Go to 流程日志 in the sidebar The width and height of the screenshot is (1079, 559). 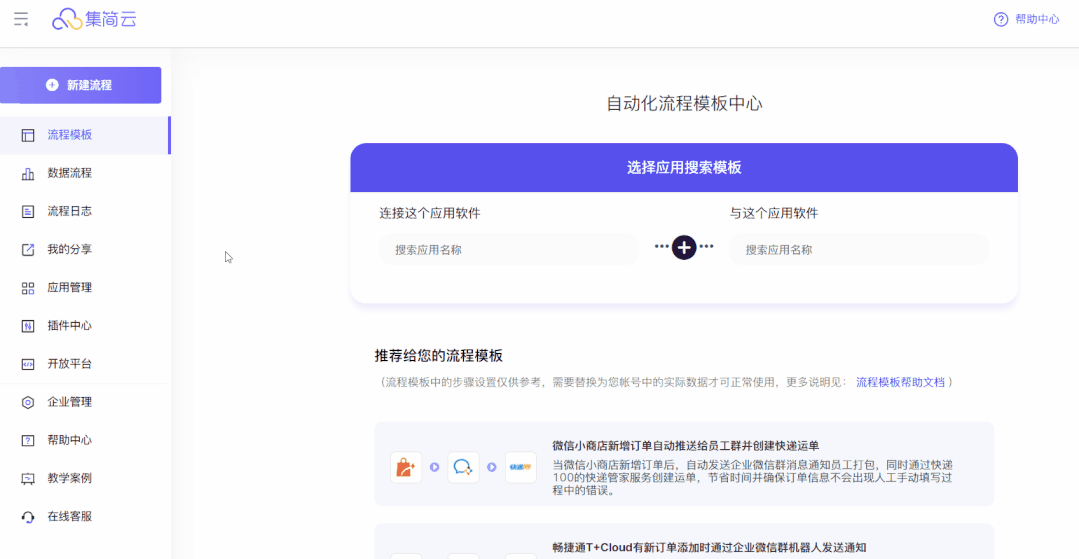85,211
